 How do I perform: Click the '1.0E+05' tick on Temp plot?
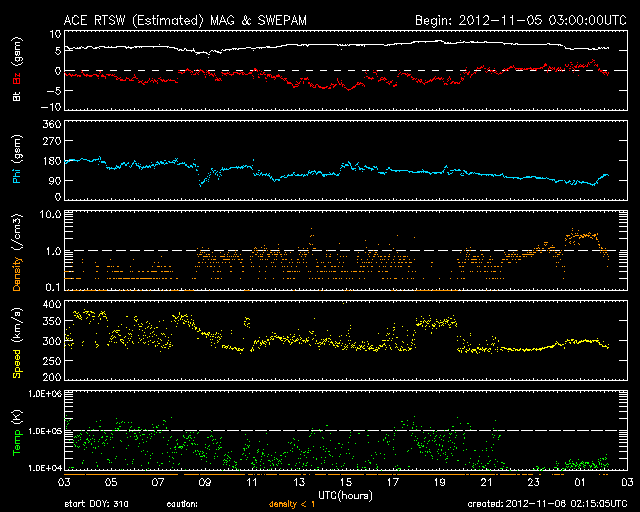(45, 431)
